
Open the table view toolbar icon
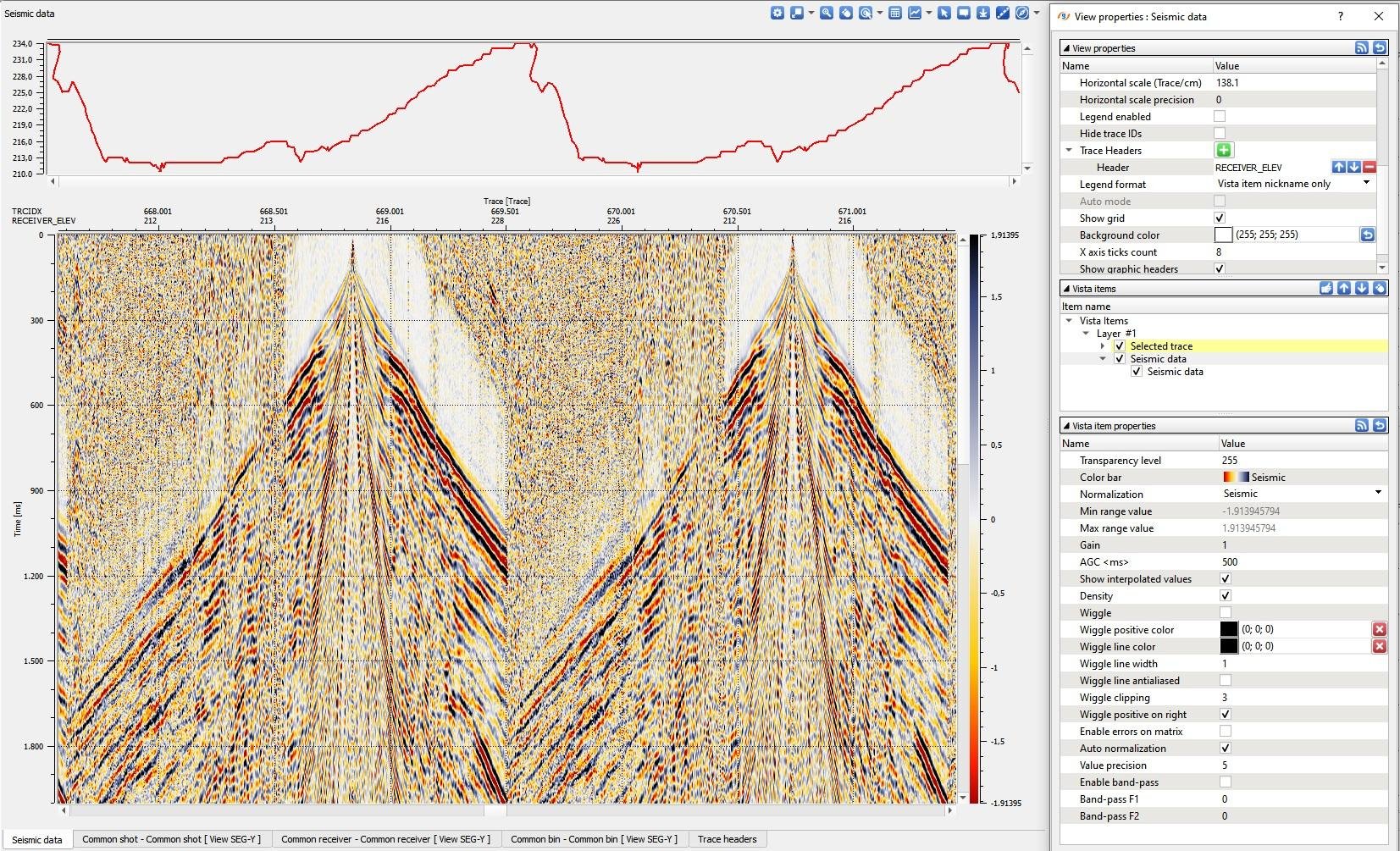click(x=895, y=13)
